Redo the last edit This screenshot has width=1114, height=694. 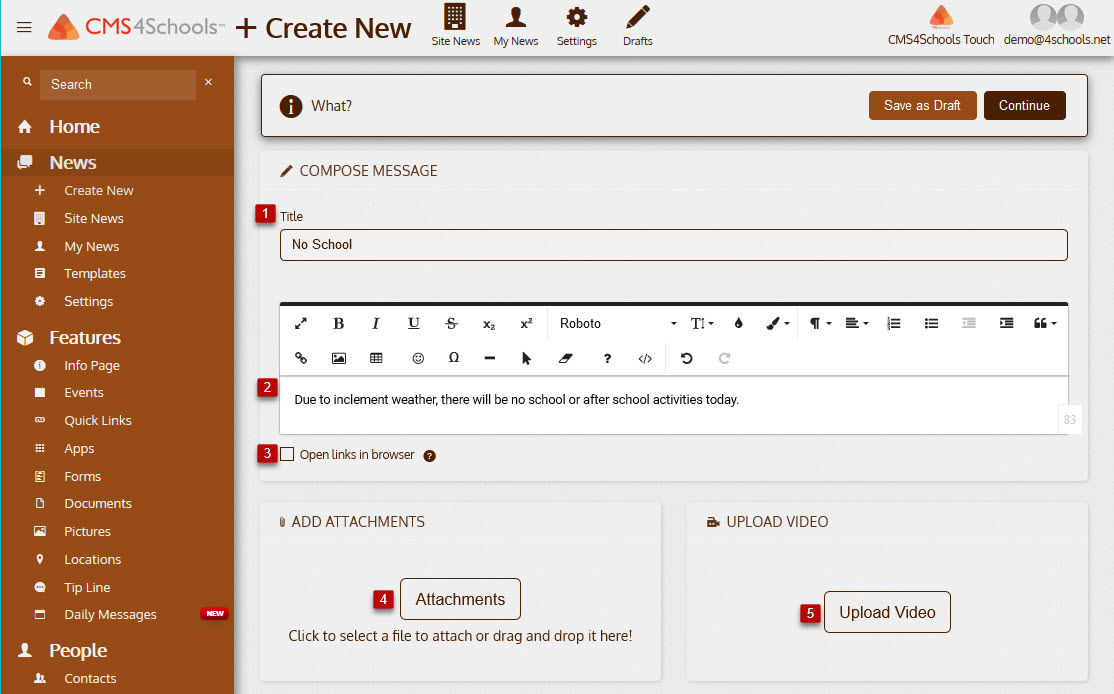pos(724,358)
